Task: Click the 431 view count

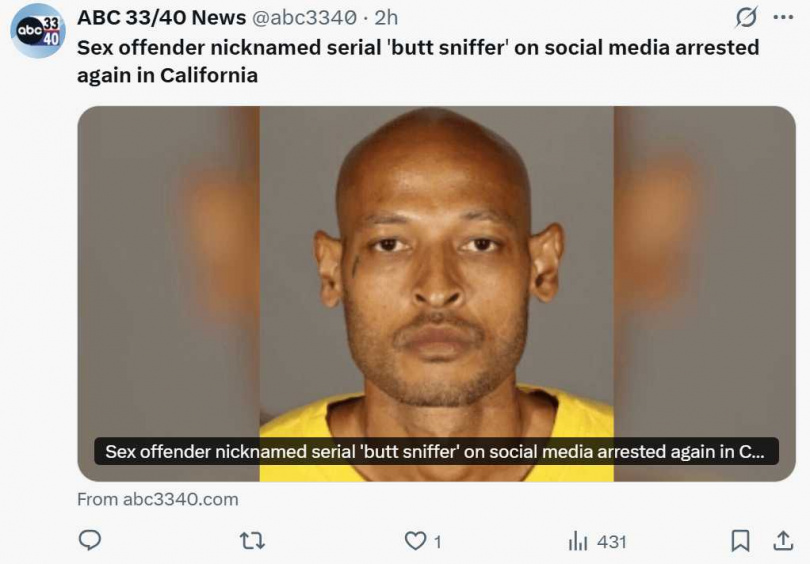Action: (612, 542)
